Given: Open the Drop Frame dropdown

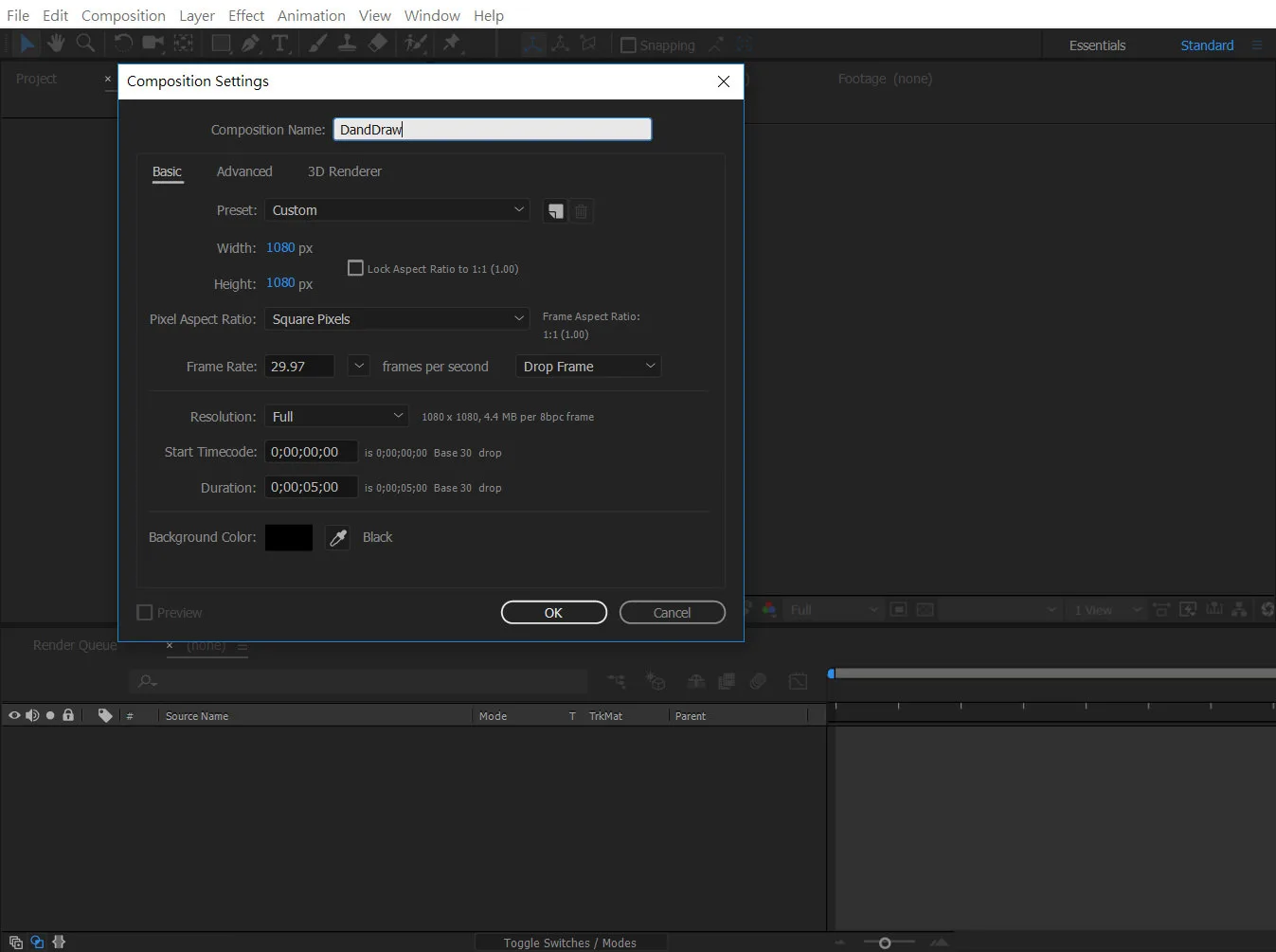Looking at the screenshot, I should tap(588, 367).
